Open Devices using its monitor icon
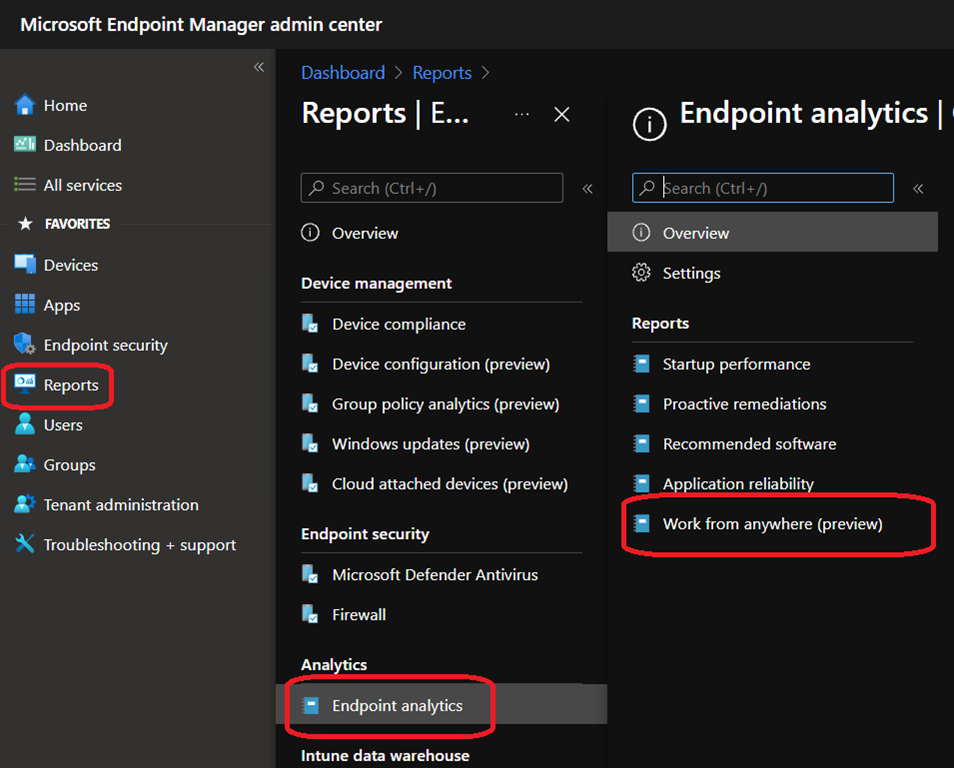Viewport: 954px width, 768px height. 25,265
